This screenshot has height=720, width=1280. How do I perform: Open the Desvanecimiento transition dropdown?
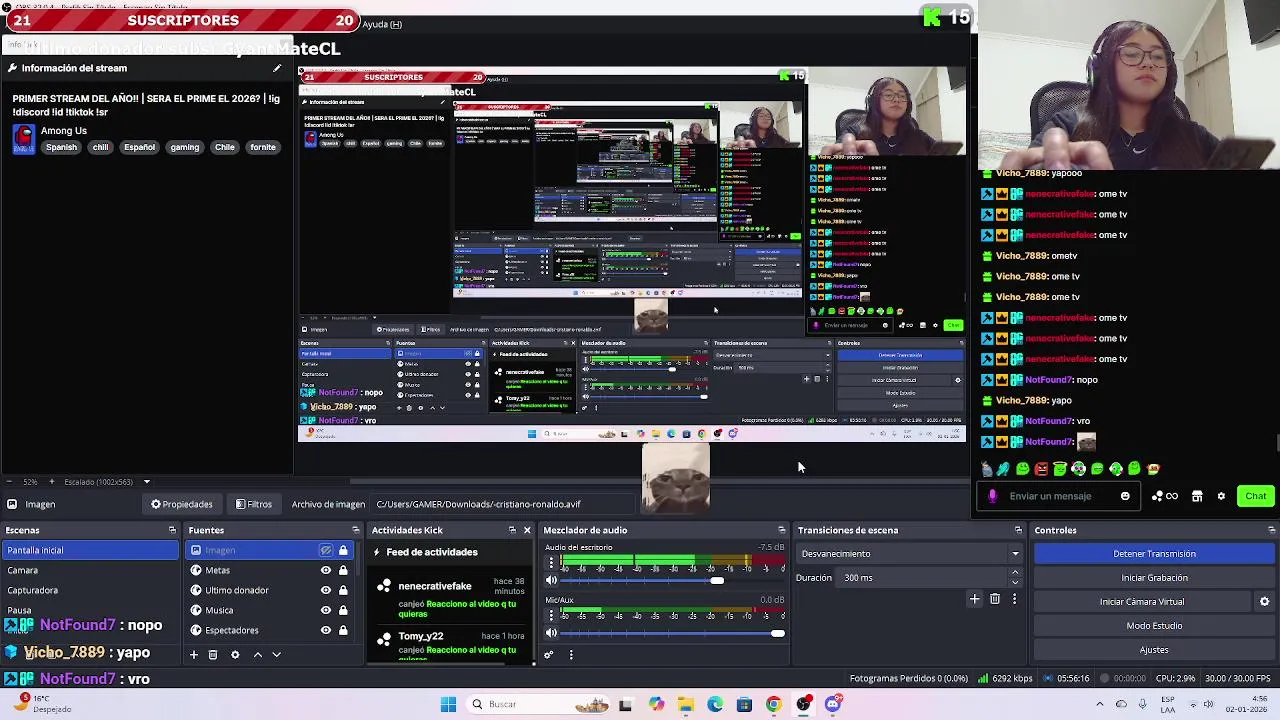(909, 554)
